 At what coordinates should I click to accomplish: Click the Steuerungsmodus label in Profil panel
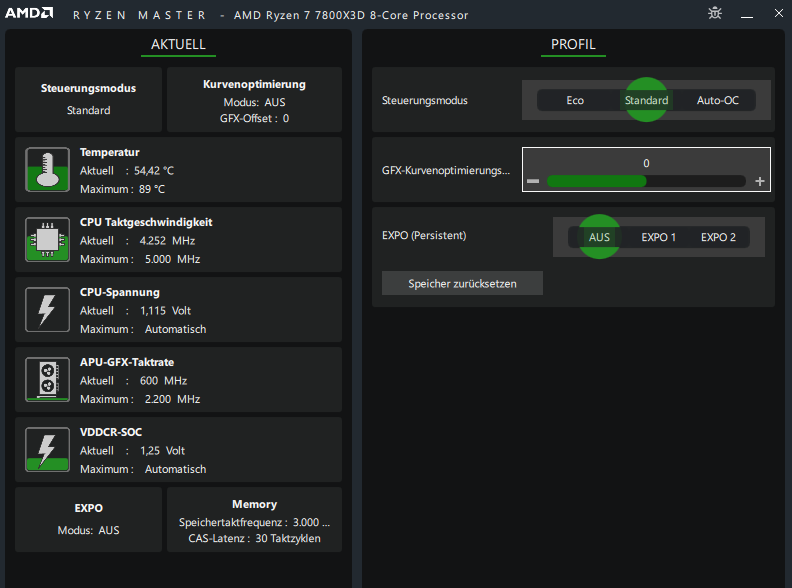click(x=424, y=100)
